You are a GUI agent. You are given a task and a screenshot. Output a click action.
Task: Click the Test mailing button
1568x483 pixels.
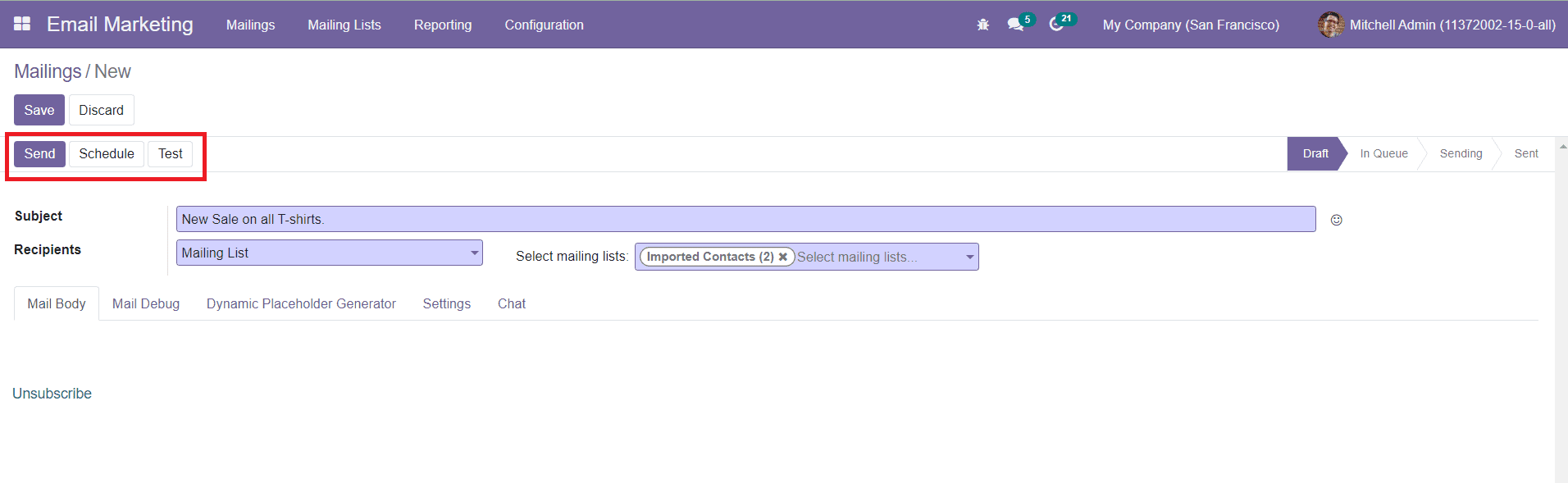[x=171, y=153]
